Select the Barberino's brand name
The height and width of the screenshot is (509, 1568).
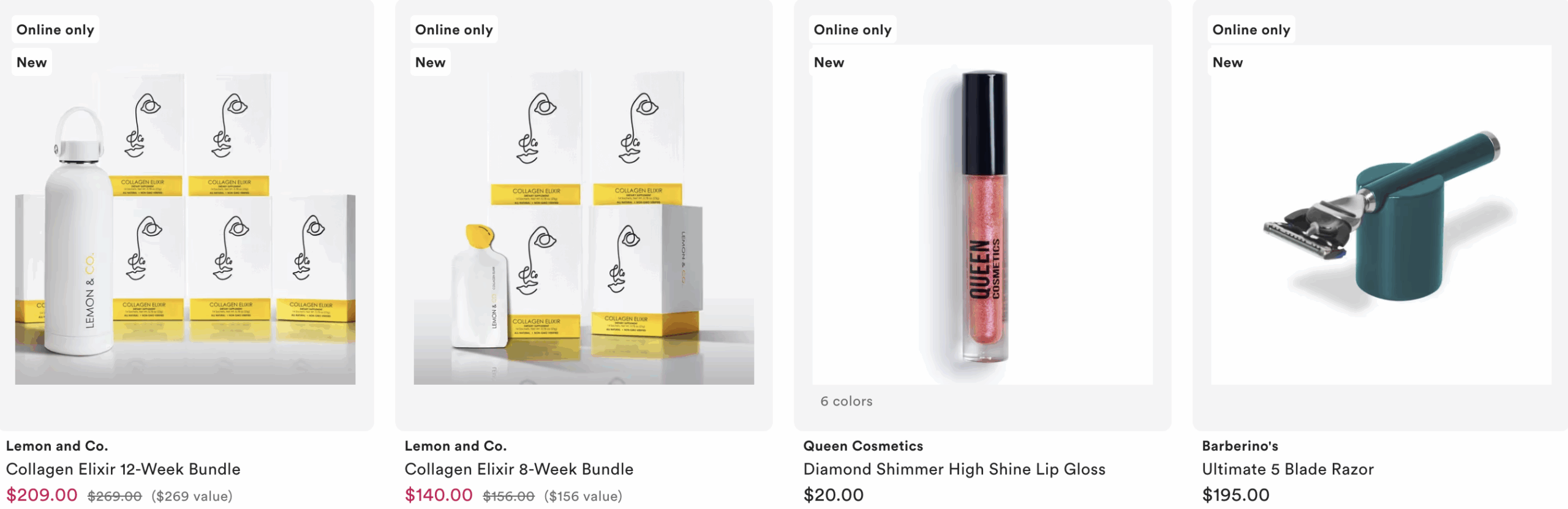tap(1240, 446)
